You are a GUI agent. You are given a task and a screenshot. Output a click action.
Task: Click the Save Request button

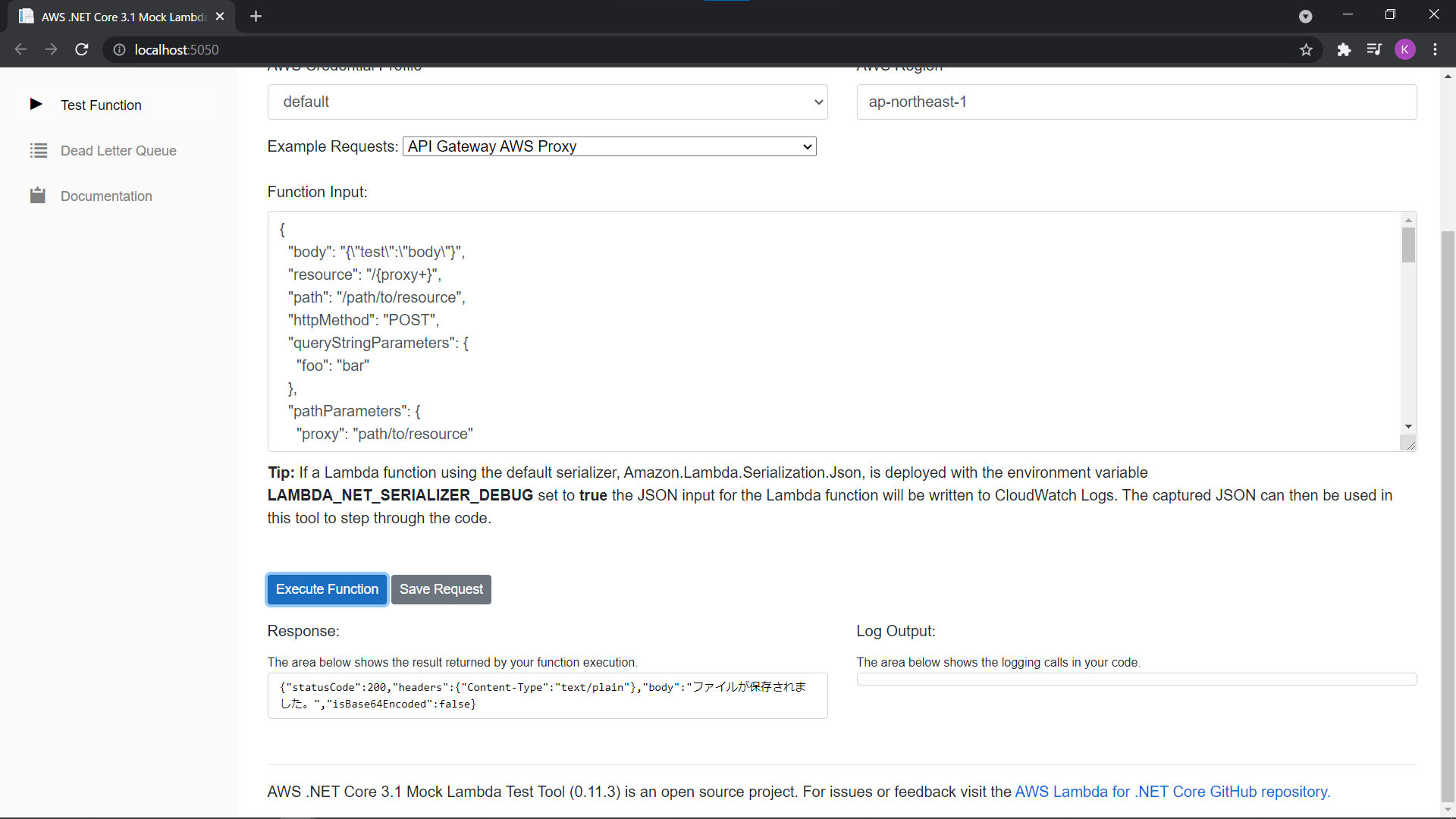click(441, 589)
